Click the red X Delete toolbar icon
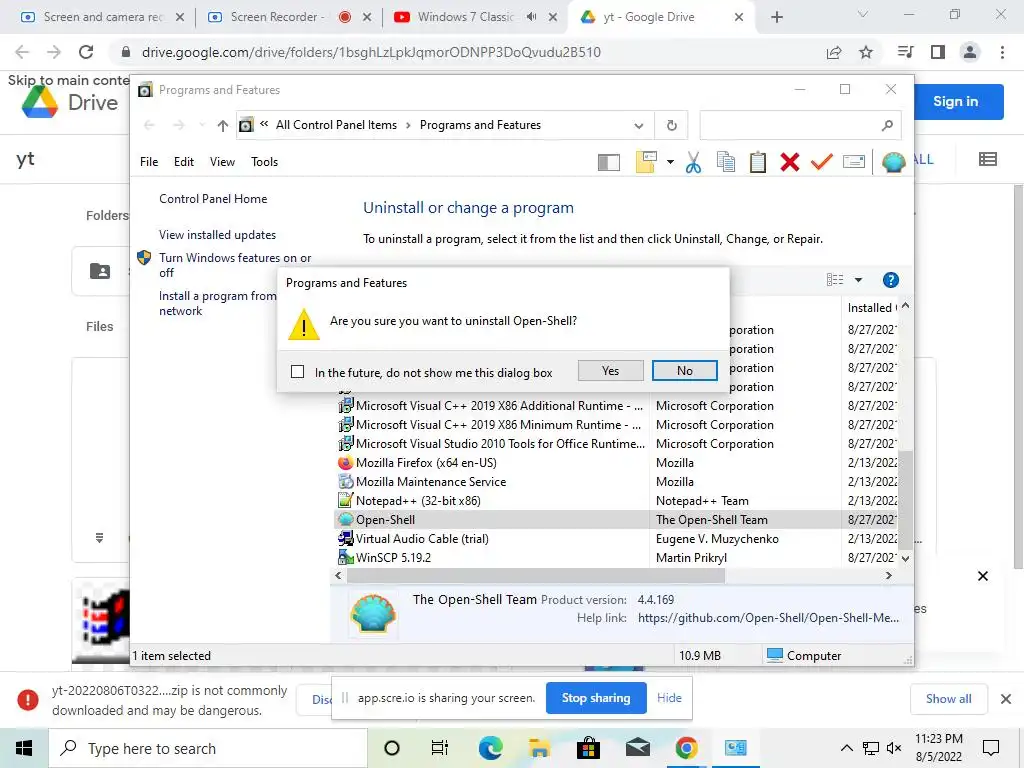The image size is (1024, 768). point(790,162)
